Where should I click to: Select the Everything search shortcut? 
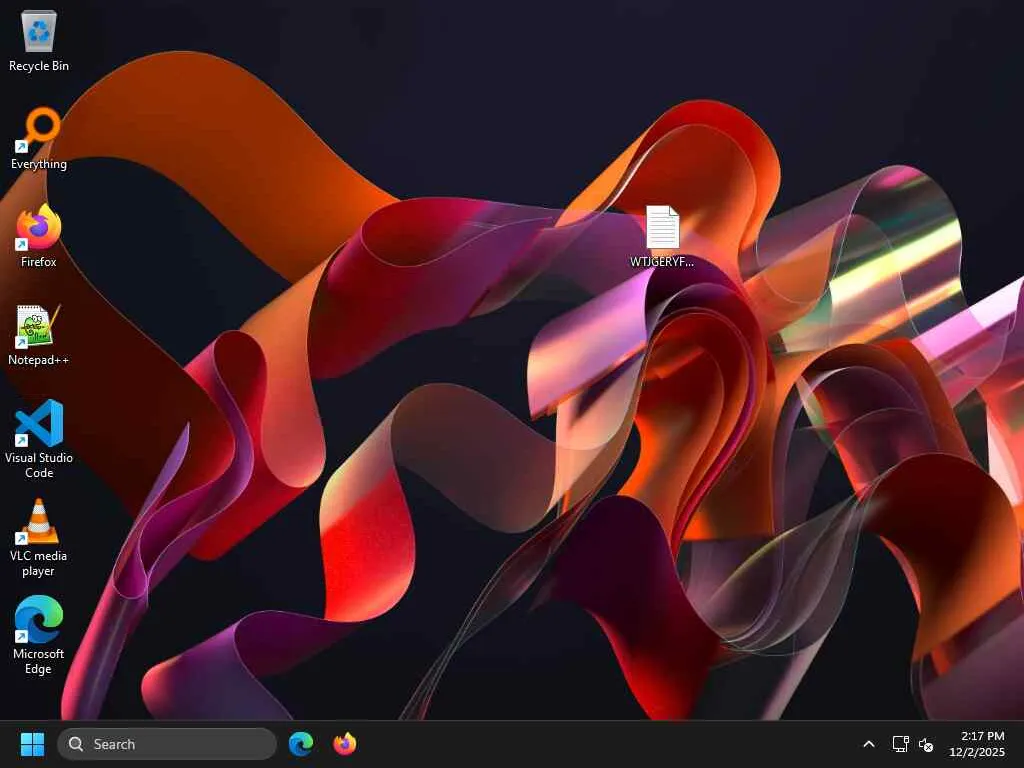[x=39, y=138]
